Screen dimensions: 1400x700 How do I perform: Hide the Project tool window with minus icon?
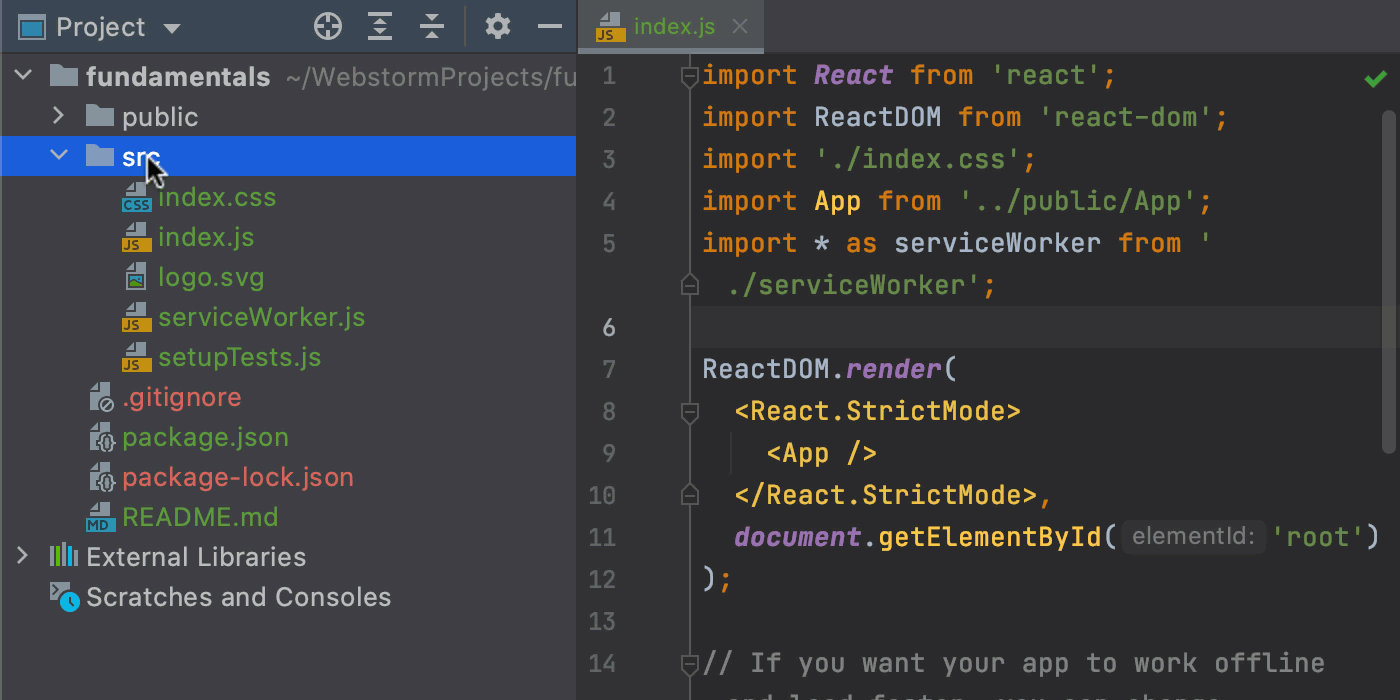[x=550, y=26]
